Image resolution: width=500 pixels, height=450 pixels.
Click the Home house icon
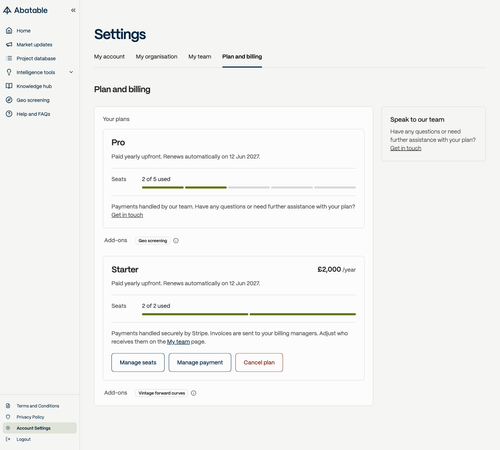tap(9, 31)
